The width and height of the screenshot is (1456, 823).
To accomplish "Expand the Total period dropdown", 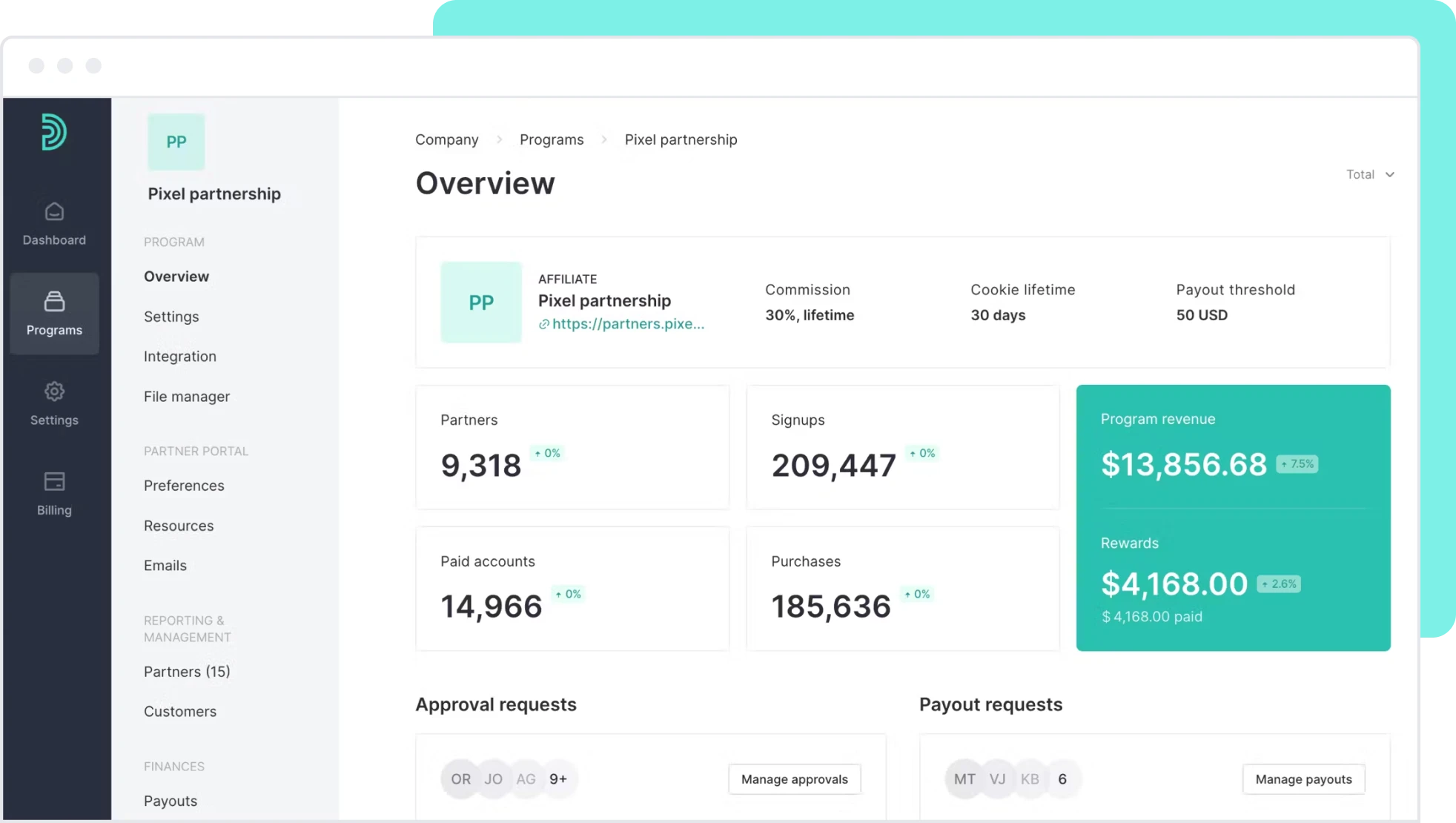I will coord(1370,174).
